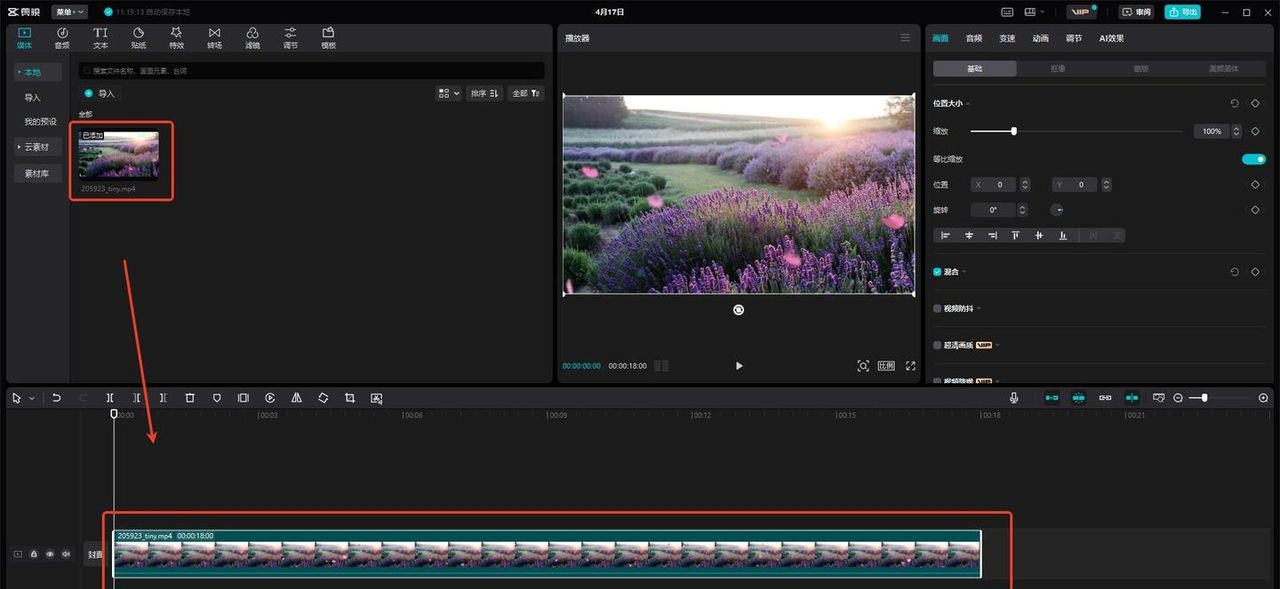Viewport: 1280px width, 589px height.
Task: Switch to the 变速 (Speed) tab
Action: [1007, 38]
